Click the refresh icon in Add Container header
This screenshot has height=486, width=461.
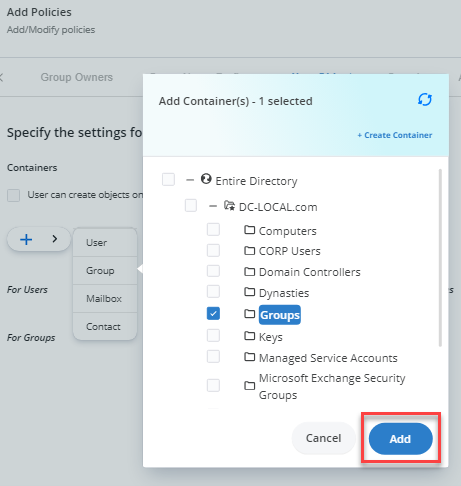(425, 100)
